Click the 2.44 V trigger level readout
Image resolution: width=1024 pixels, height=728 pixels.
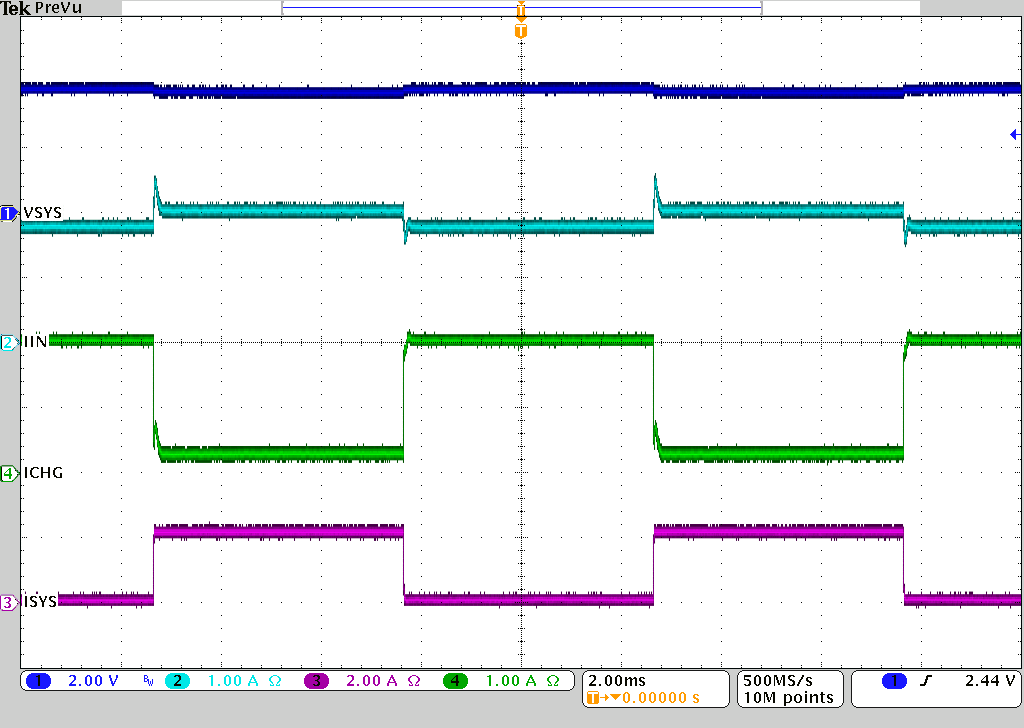click(990, 681)
